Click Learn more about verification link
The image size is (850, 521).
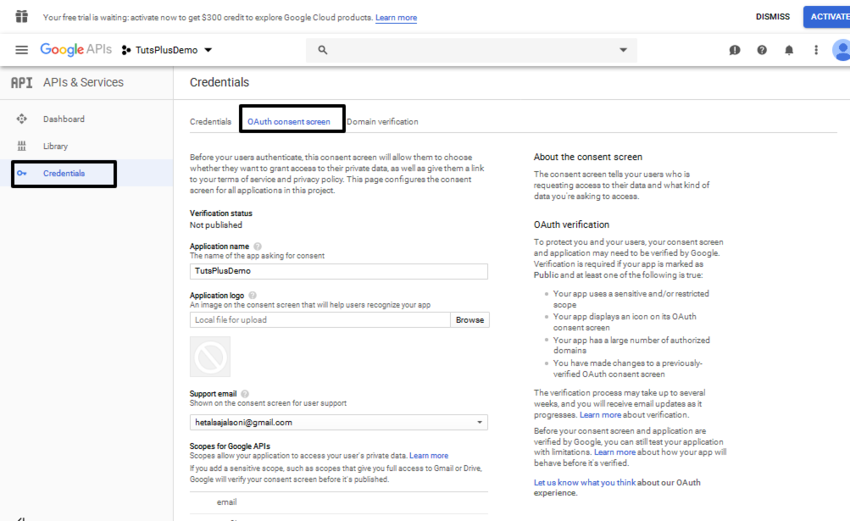coord(600,415)
